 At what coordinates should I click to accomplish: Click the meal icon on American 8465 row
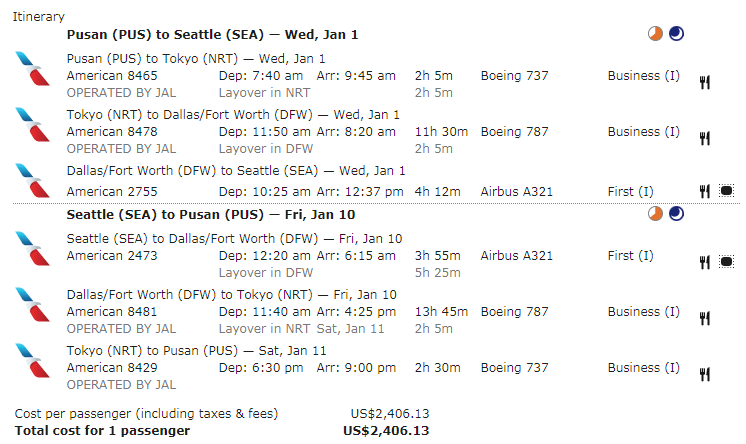(x=705, y=82)
